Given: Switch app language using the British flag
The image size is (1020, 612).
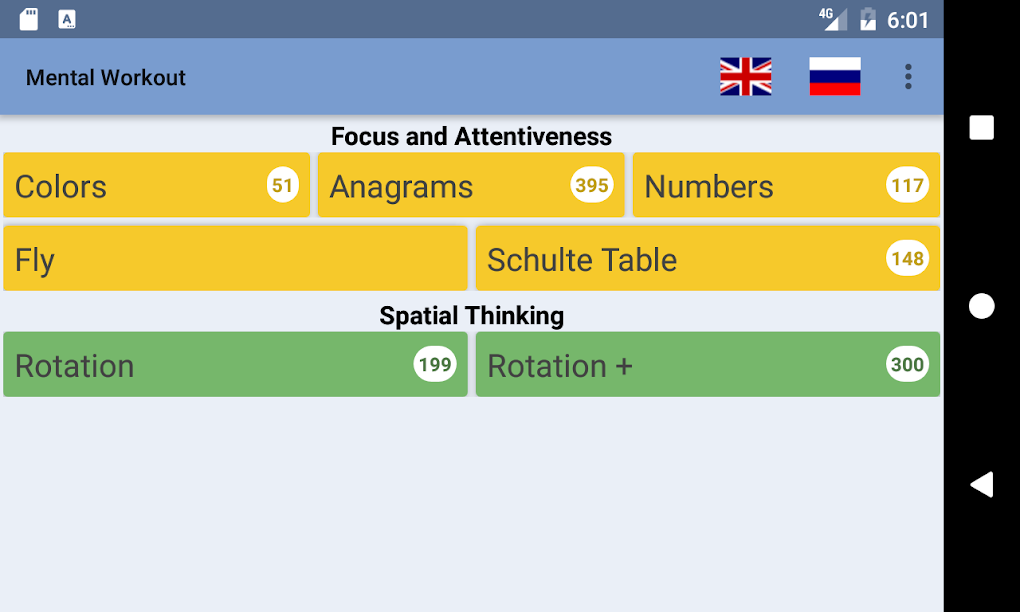Looking at the screenshot, I should (x=744, y=77).
